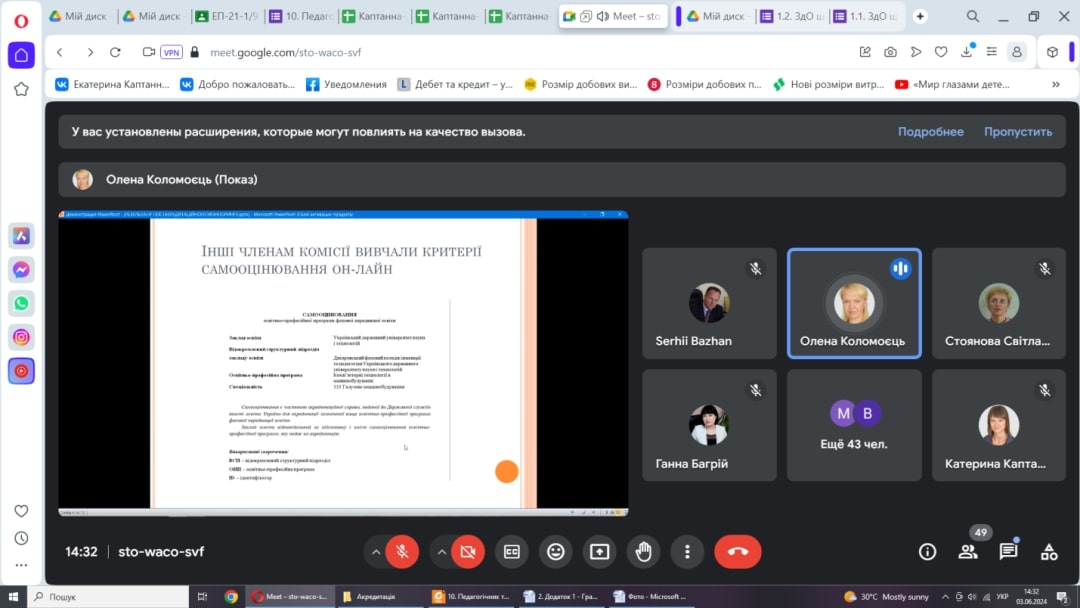The height and width of the screenshot is (608, 1080).
Task: Open a new browser tab
Action: (920, 16)
